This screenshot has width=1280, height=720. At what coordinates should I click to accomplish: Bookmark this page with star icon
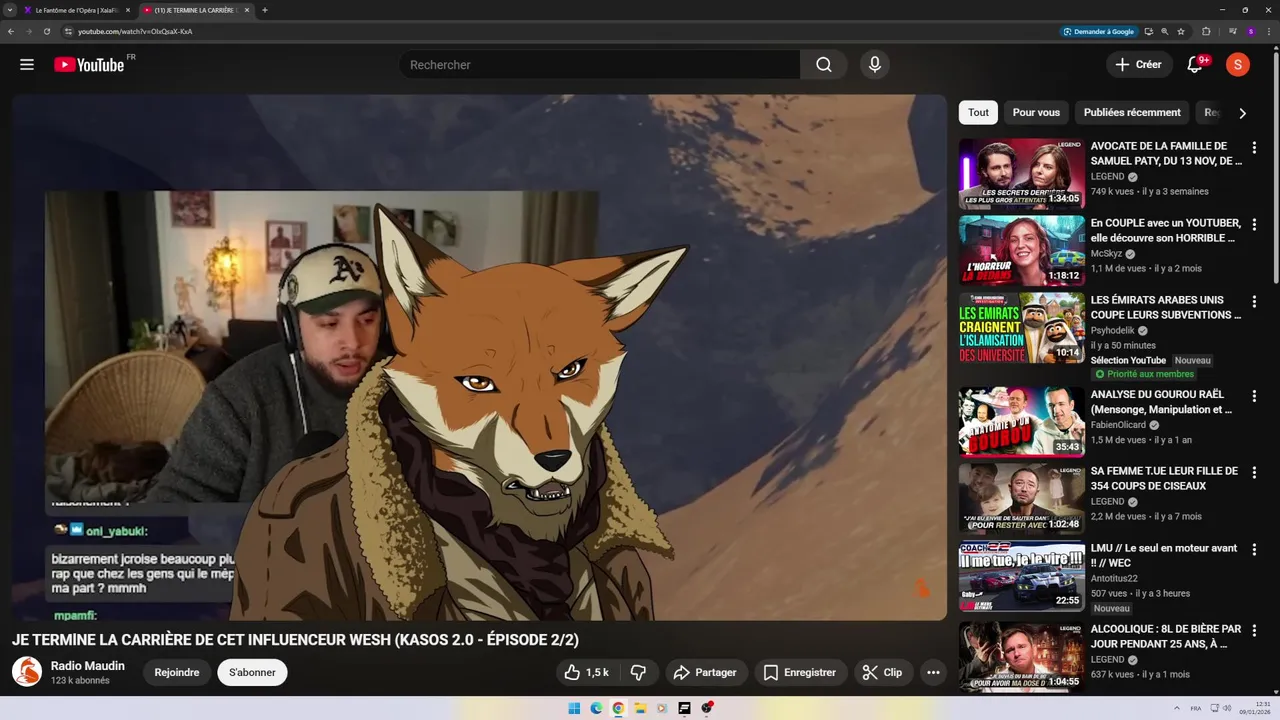1181,31
